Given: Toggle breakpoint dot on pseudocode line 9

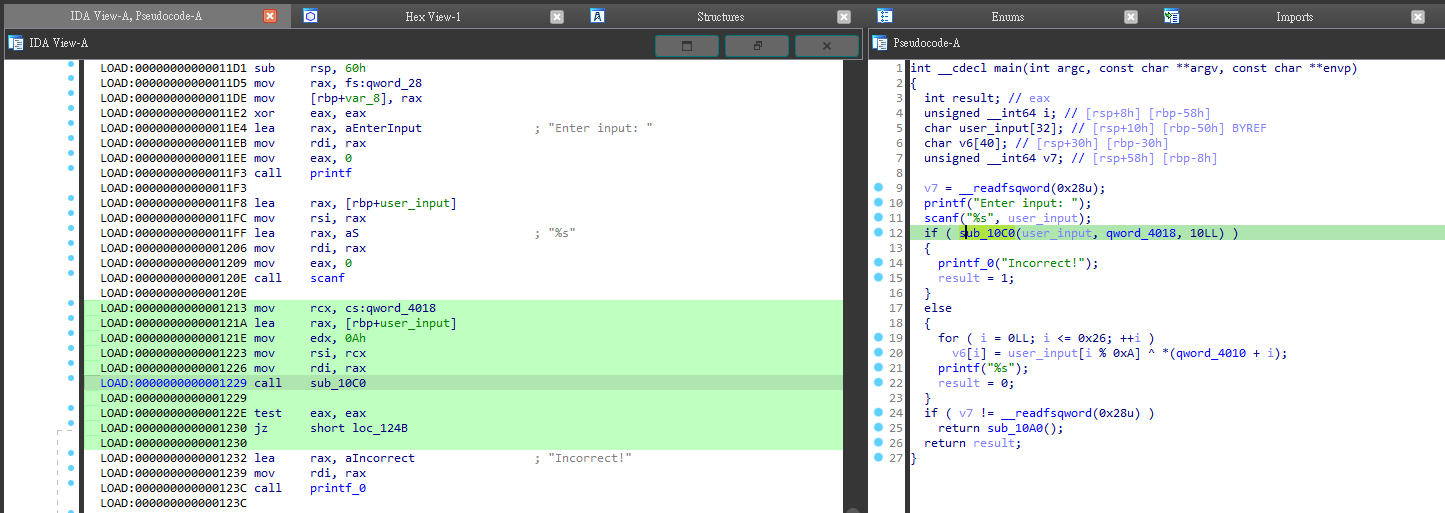Looking at the screenshot, I should click(x=878, y=188).
